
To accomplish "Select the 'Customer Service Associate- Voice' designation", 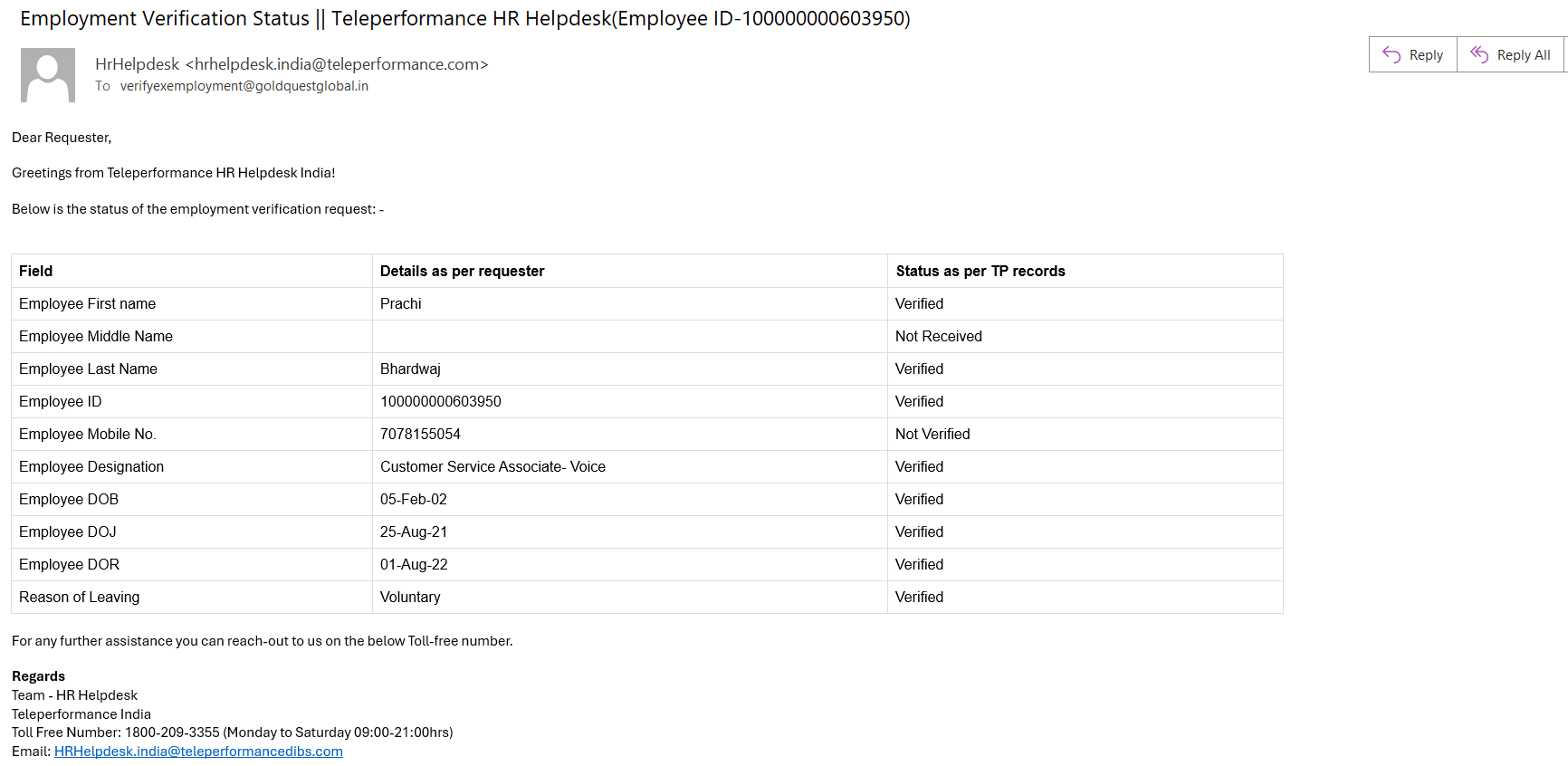I will (x=492, y=467).
